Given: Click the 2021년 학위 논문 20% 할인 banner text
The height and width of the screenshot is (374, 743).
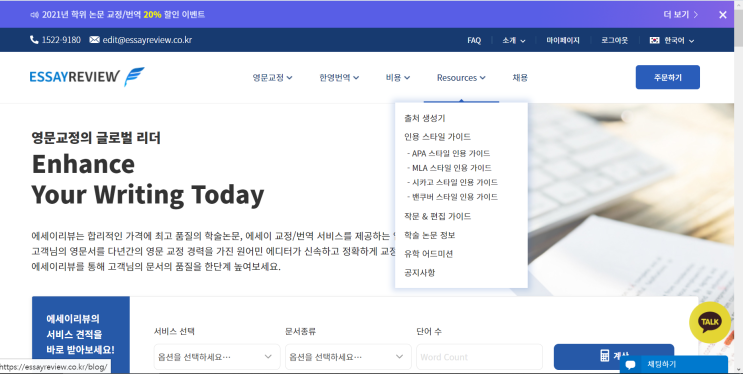Looking at the screenshot, I should click(x=123, y=15).
